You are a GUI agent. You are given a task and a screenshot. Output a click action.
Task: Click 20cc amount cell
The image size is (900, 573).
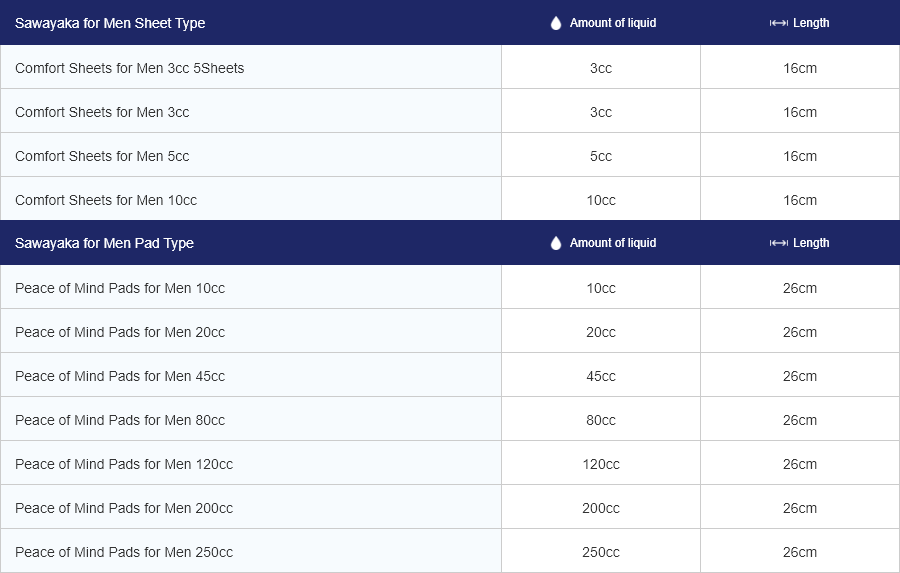pos(601,332)
